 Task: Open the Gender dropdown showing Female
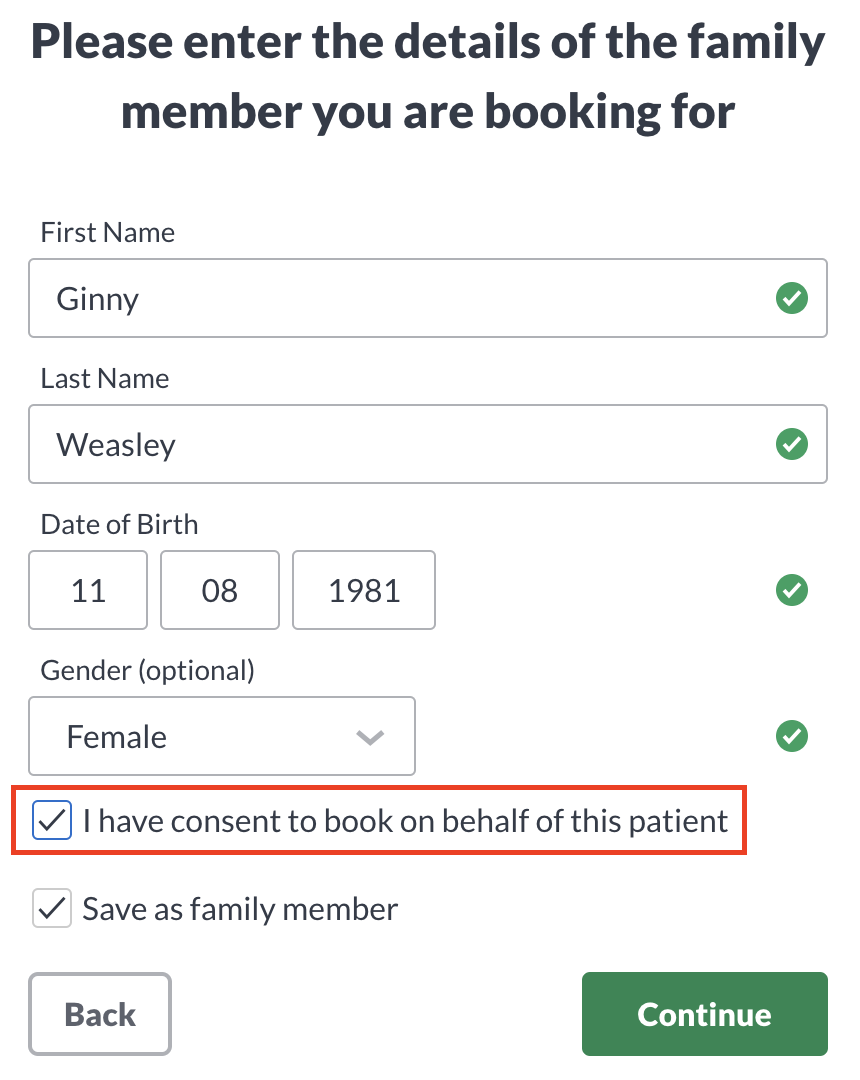(x=221, y=736)
